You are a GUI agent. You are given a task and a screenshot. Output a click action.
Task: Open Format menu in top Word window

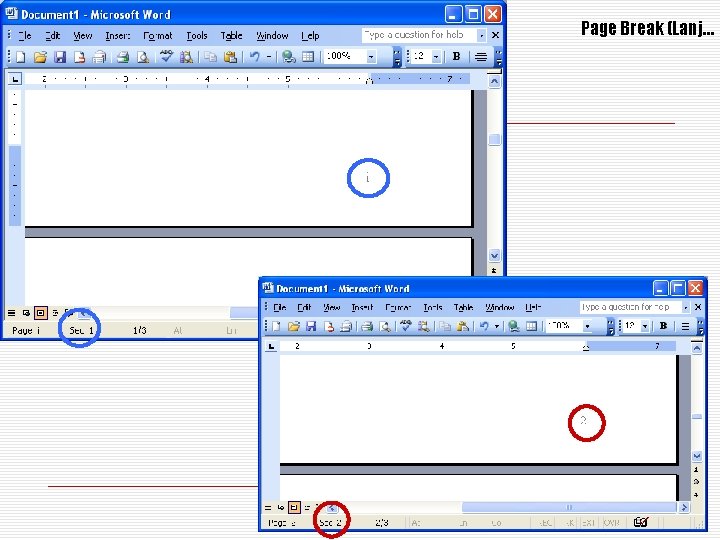pos(158,35)
